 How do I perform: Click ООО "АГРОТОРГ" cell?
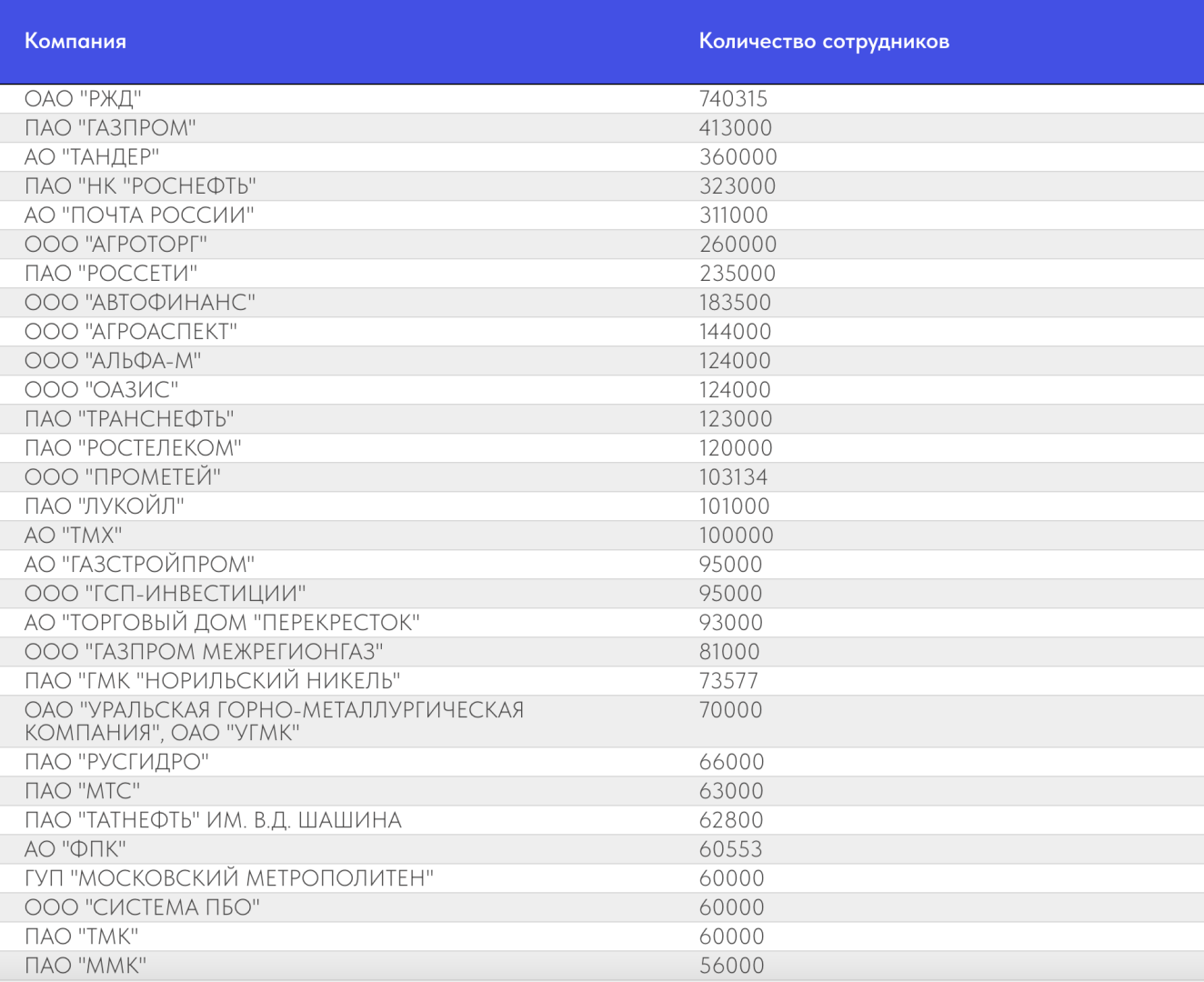pyautogui.click(x=116, y=244)
